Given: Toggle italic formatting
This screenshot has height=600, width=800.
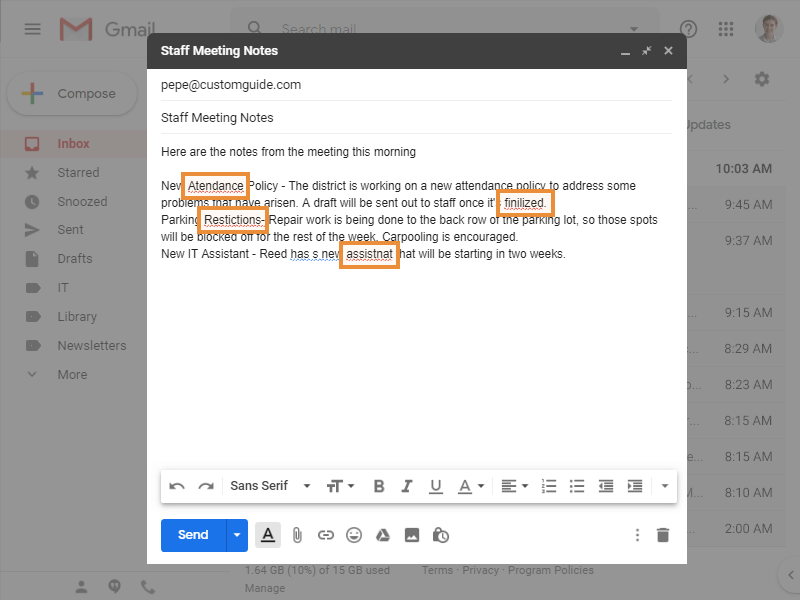Looking at the screenshot, I should (407, 486).
